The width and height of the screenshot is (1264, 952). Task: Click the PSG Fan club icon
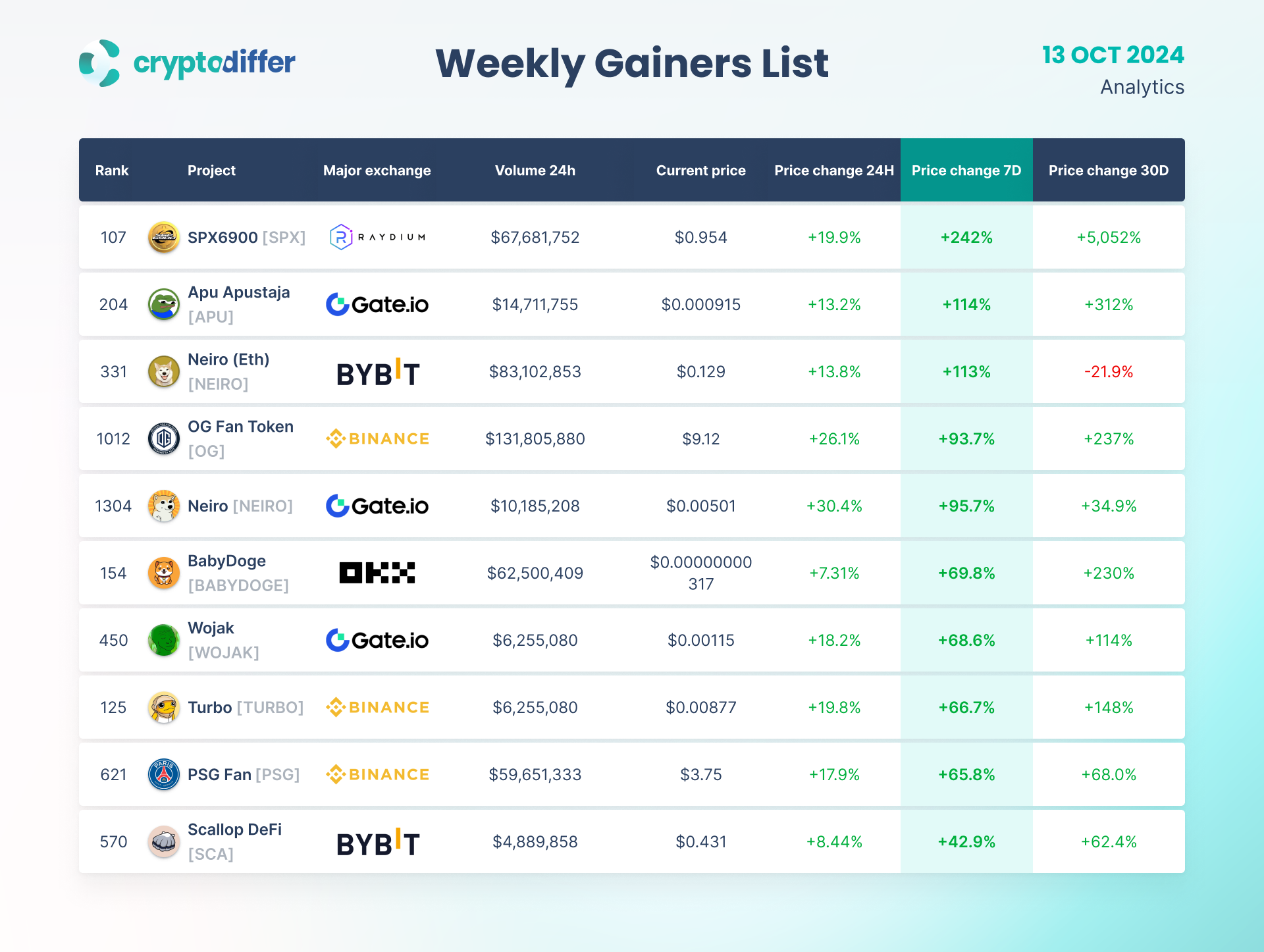click(x=164, y=774)
